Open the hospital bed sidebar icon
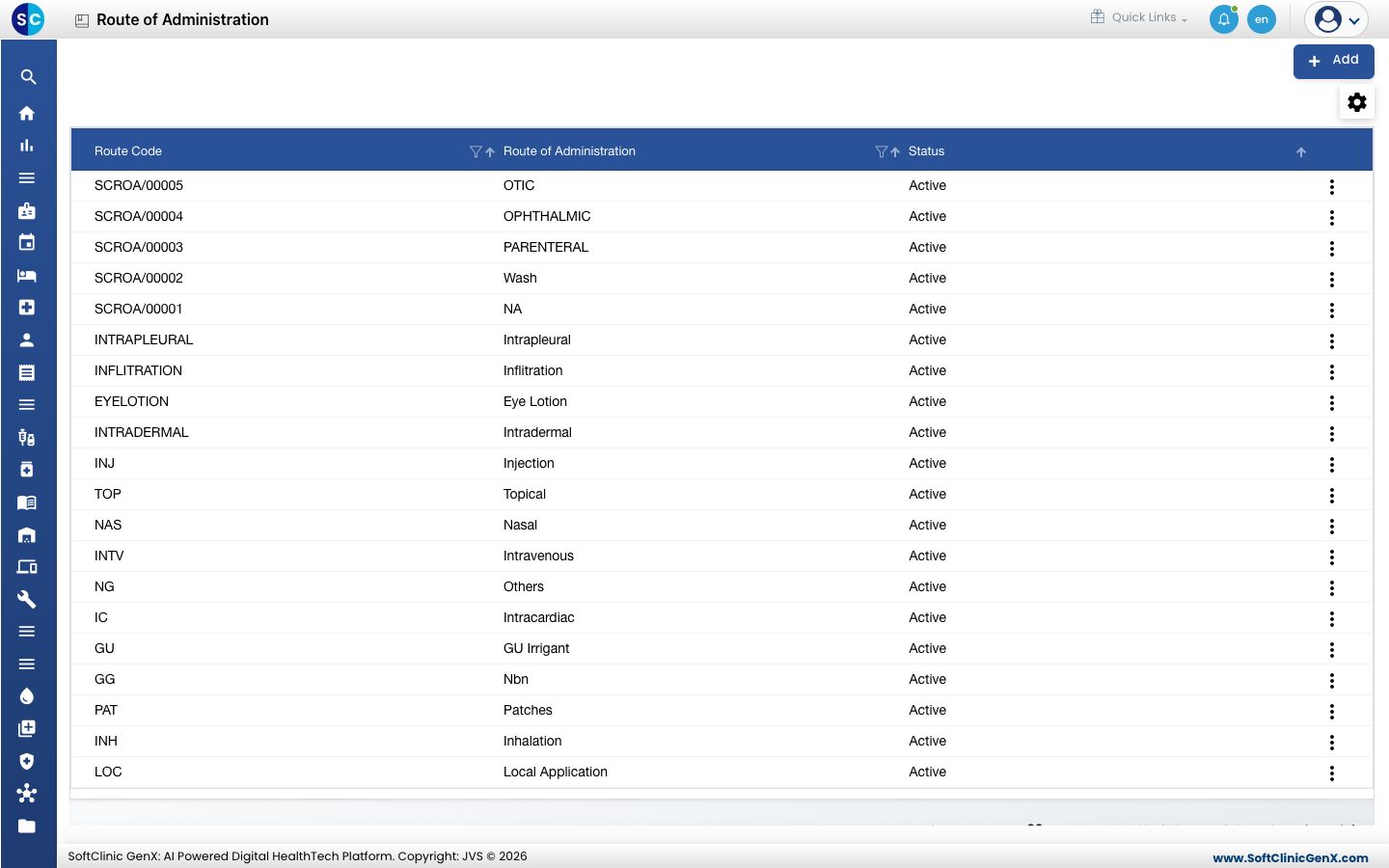1389x868 pixels. [x=27, y=276]
